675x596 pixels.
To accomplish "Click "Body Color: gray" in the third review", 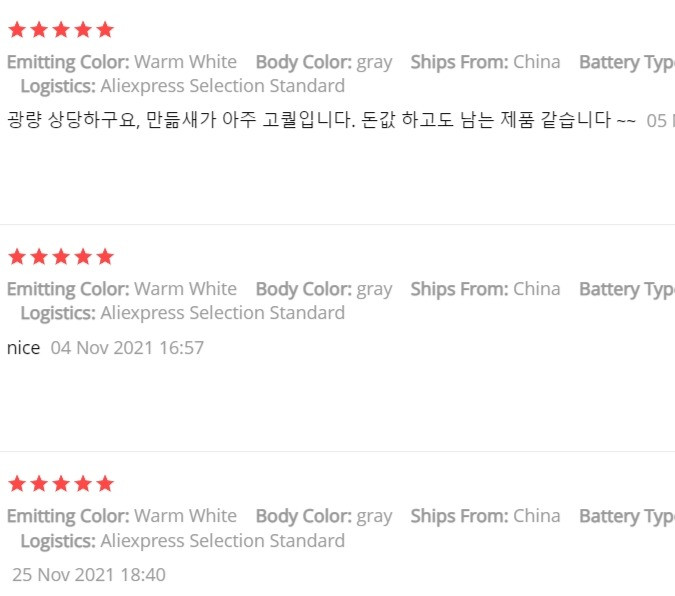I will pos(324,516).
